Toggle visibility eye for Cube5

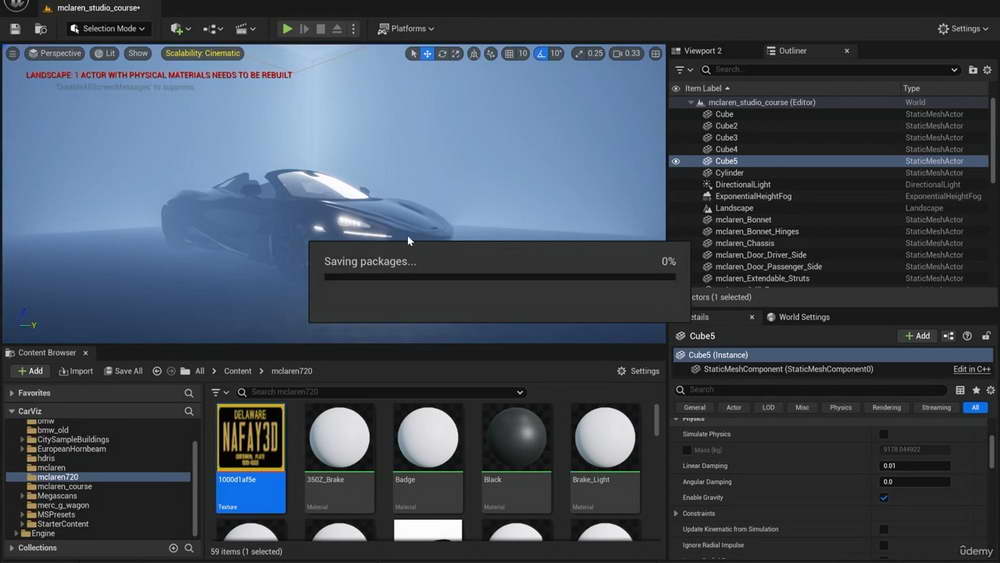[x=675, y=161]
